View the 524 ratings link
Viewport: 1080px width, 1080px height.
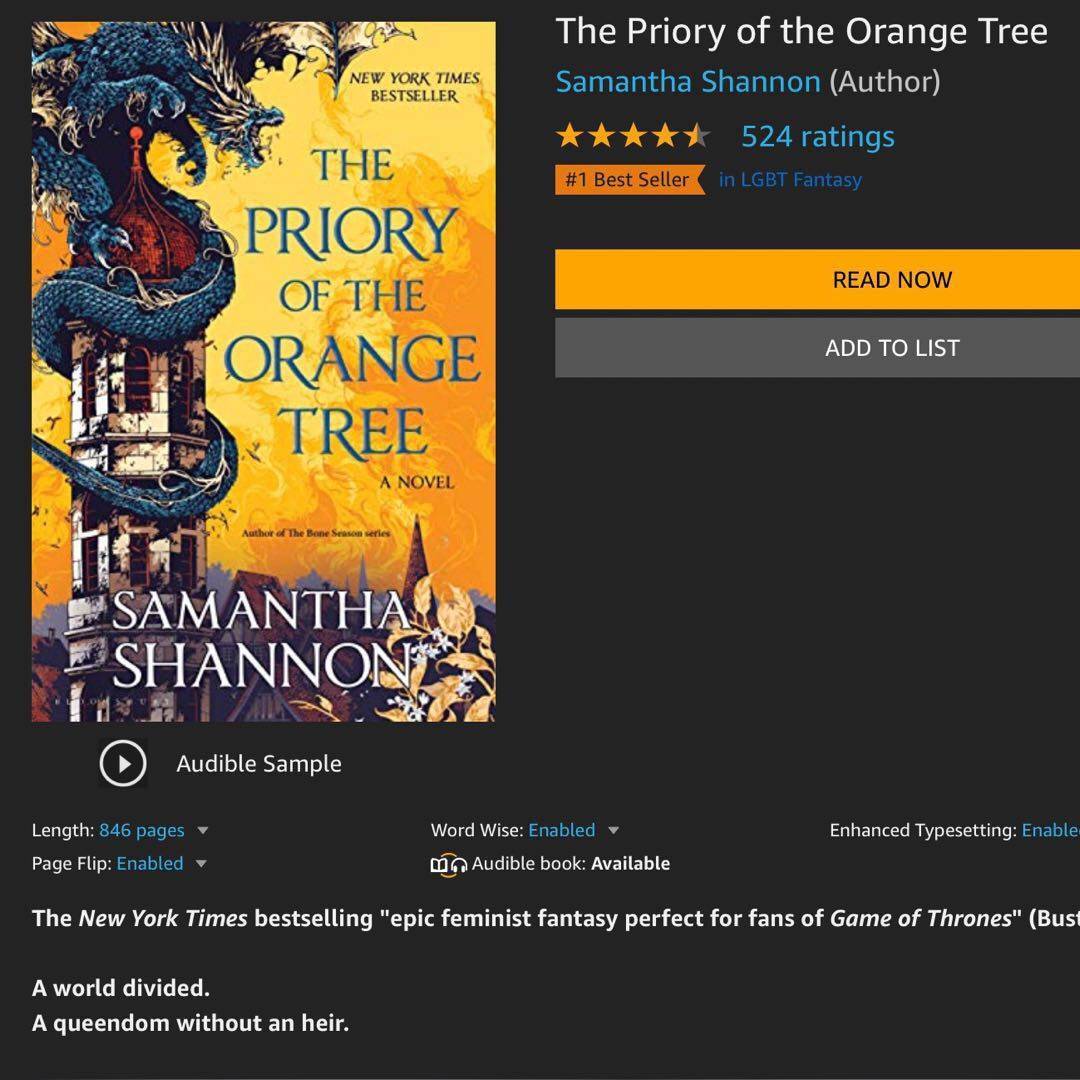coord(817,136)
